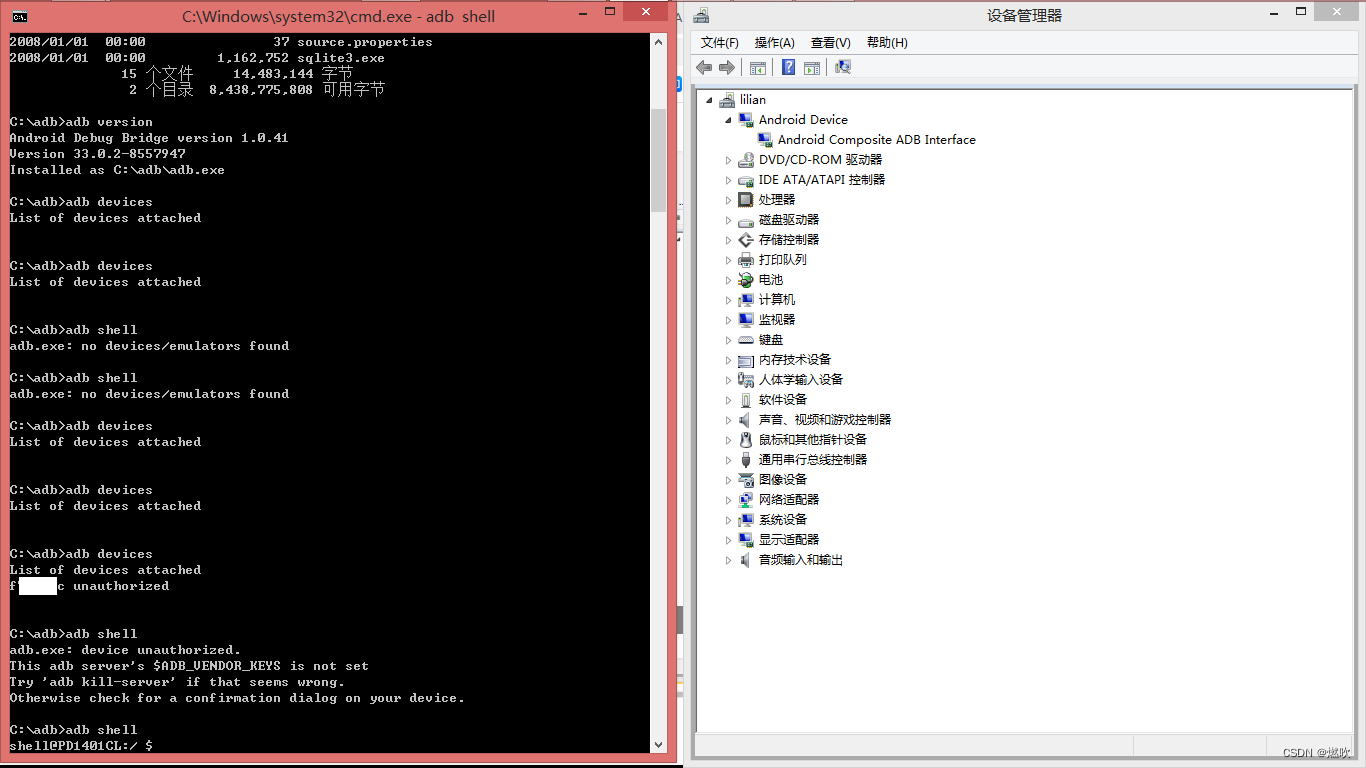Expand the IDE ATA/ATAPI 控制器 node
Viewport: 1366px width, 768px height.
coord(729,180)
